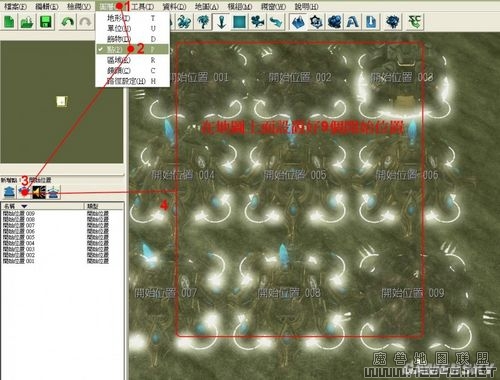Select list row 開始位置 001
The height and width of the screenshot is (380, 500).
pos(62,261)
